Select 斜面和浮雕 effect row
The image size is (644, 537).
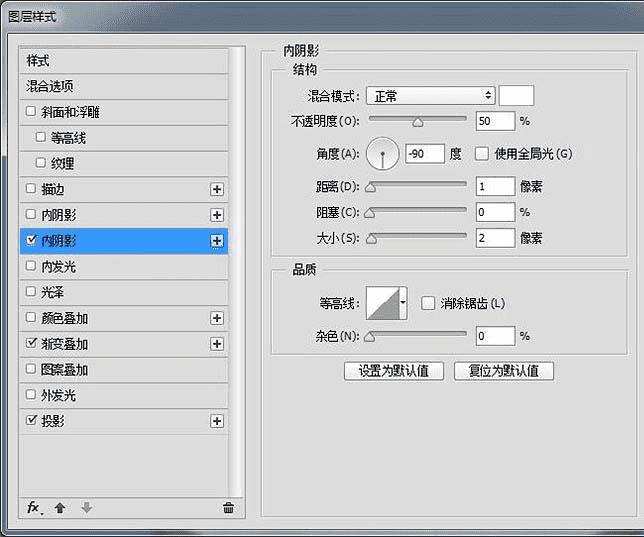pos(123,112)
